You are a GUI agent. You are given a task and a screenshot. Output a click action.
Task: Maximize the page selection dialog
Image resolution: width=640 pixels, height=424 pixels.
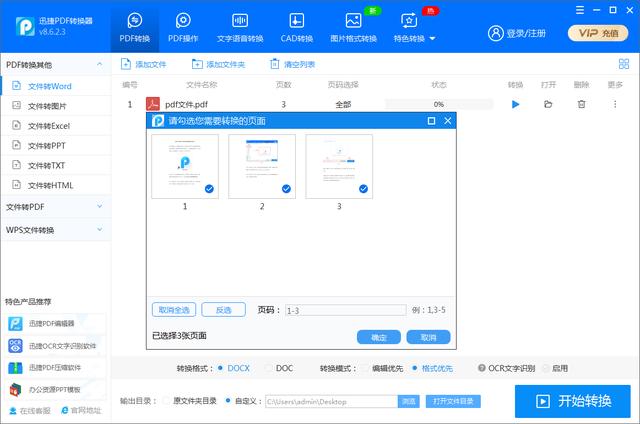tap(431, 121)
